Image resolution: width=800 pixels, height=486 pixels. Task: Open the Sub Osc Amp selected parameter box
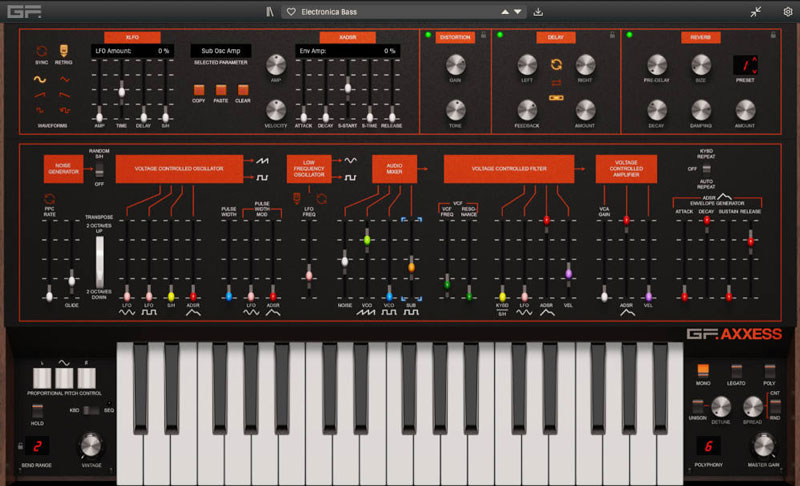click(220, 50)
